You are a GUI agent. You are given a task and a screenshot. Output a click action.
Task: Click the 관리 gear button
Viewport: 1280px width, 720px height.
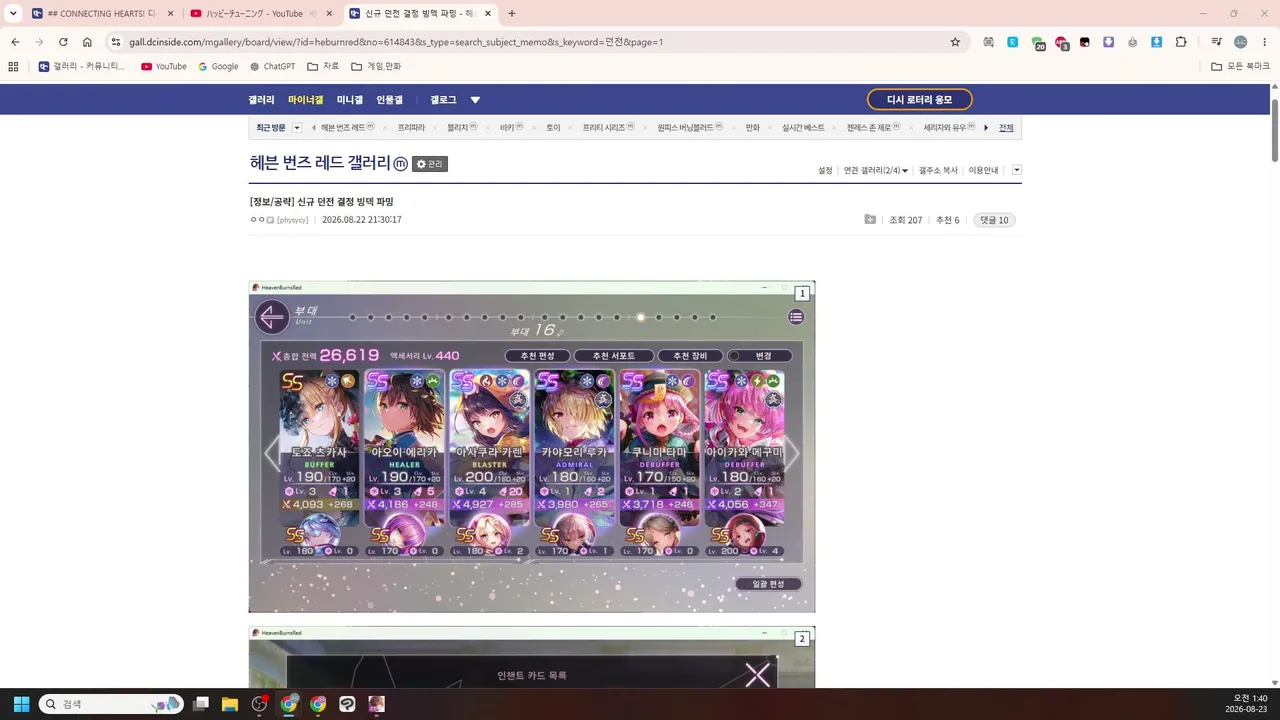tap(430, 164)
